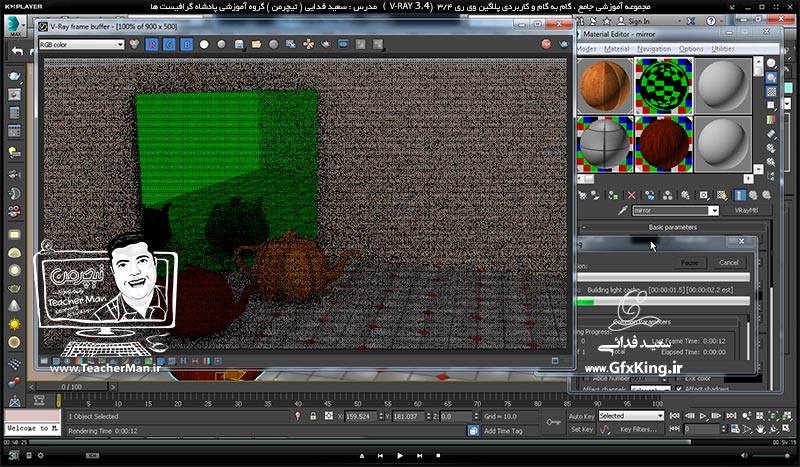Open the Navigation menu in Material Editor
This screenshot has height=467, width=800.
pos(654,49)
